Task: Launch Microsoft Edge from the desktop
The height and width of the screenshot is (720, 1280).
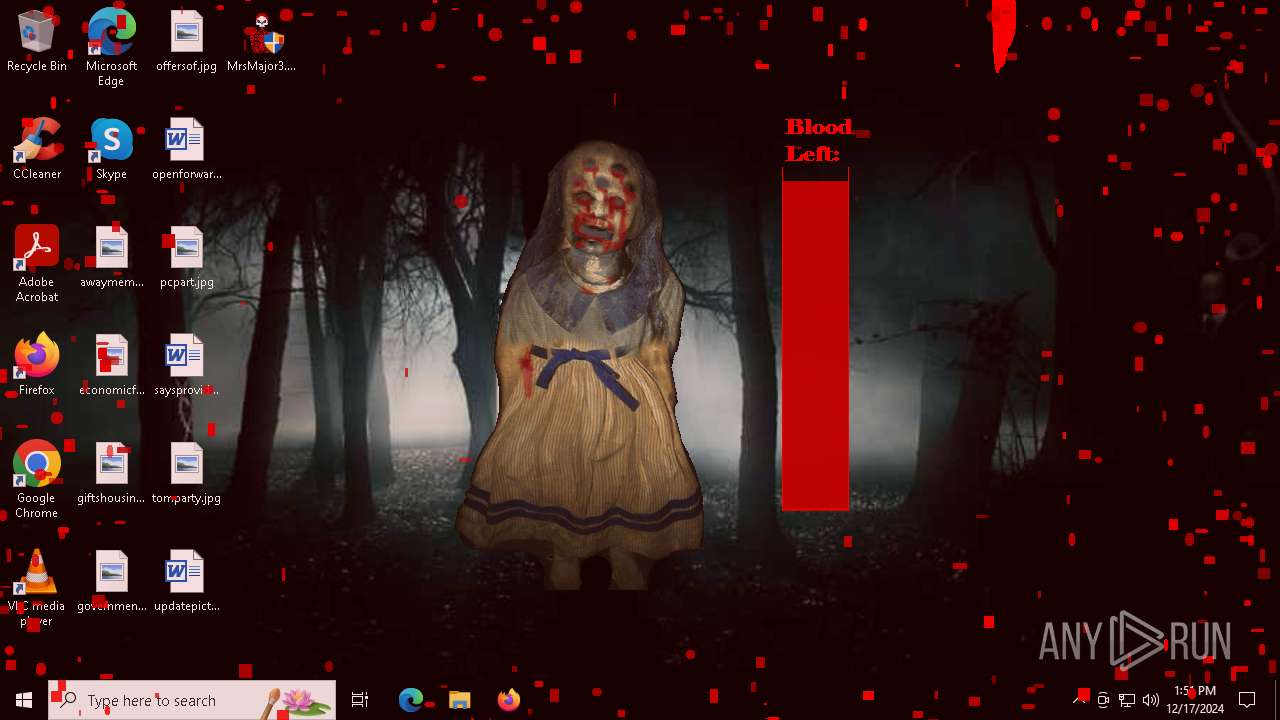Action: 111,47
